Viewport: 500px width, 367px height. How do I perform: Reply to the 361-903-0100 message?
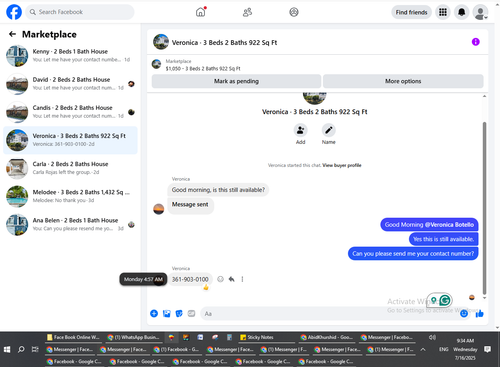(x=231, y=279)
